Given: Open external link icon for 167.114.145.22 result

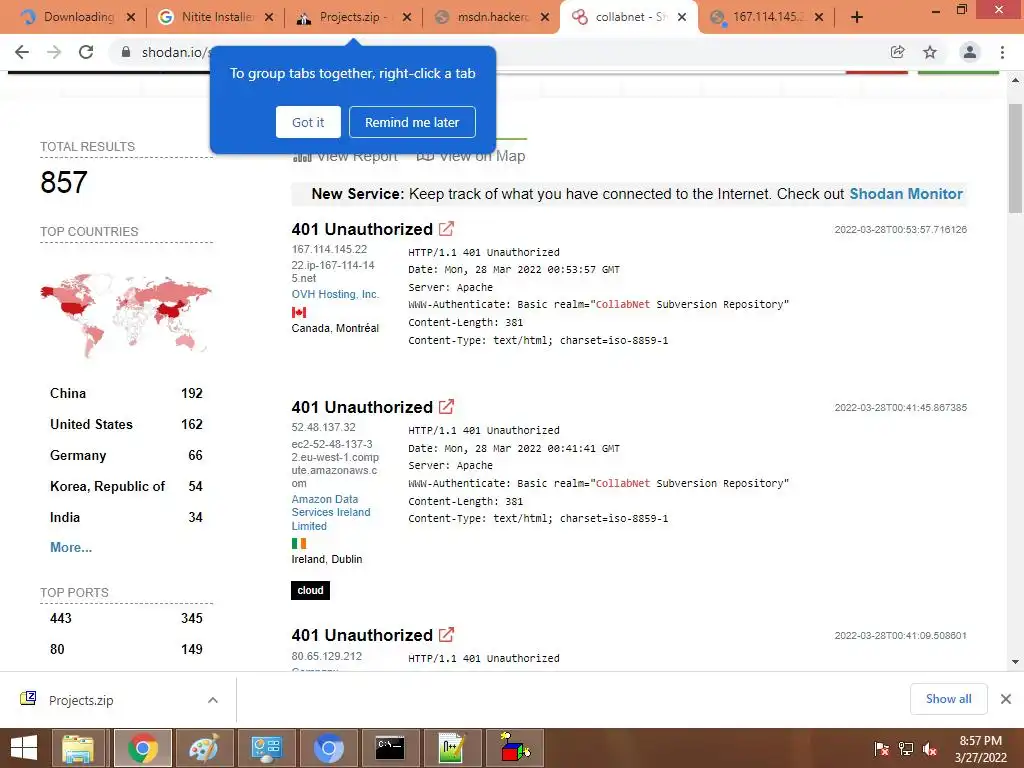Looking at the screenshot, I should click(447, 229).
